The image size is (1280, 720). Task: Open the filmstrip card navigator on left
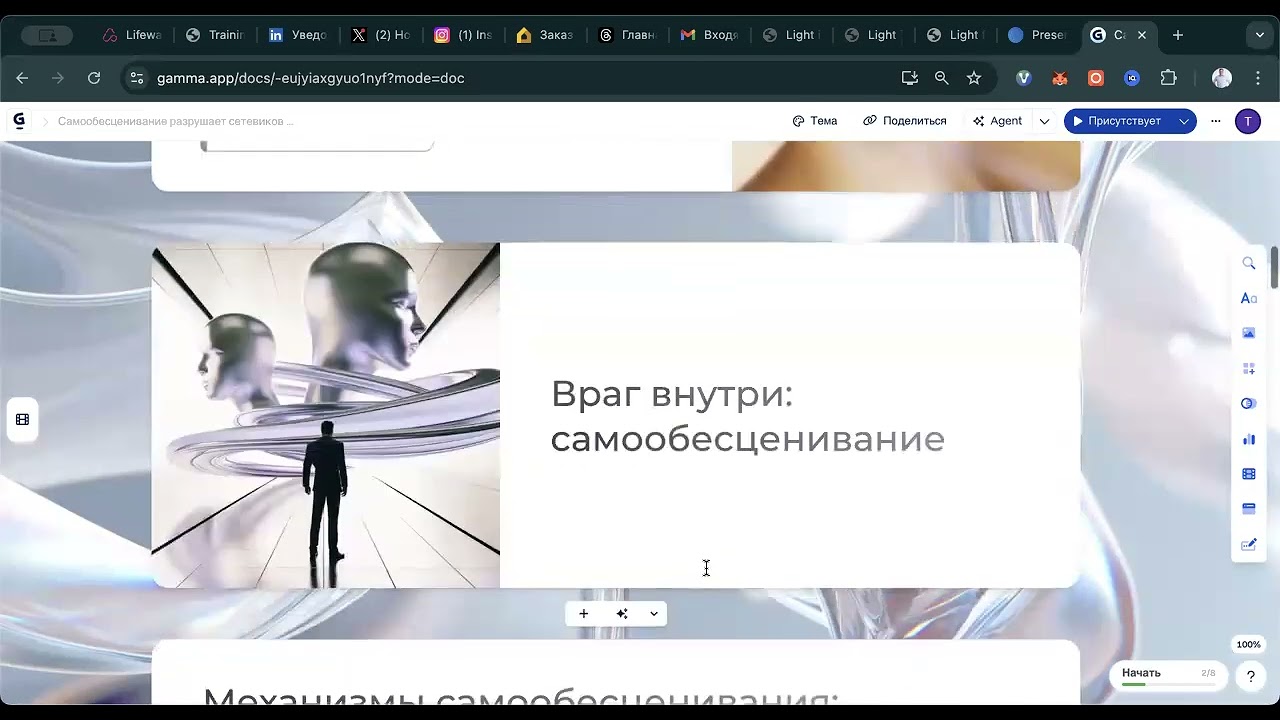22,420
